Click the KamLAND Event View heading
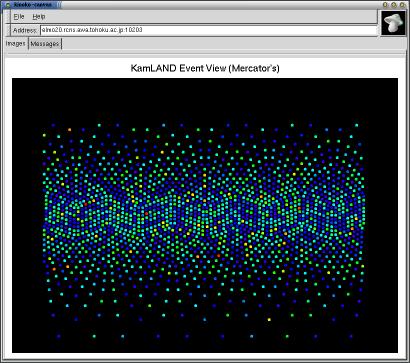 click(x=205, y=69)
